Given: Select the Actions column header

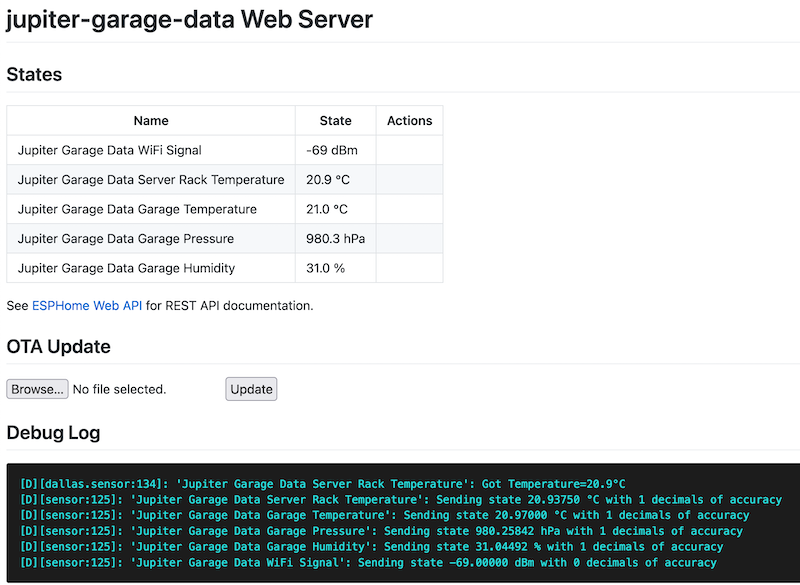Looking at the screenshot, I should coord(409,121).
